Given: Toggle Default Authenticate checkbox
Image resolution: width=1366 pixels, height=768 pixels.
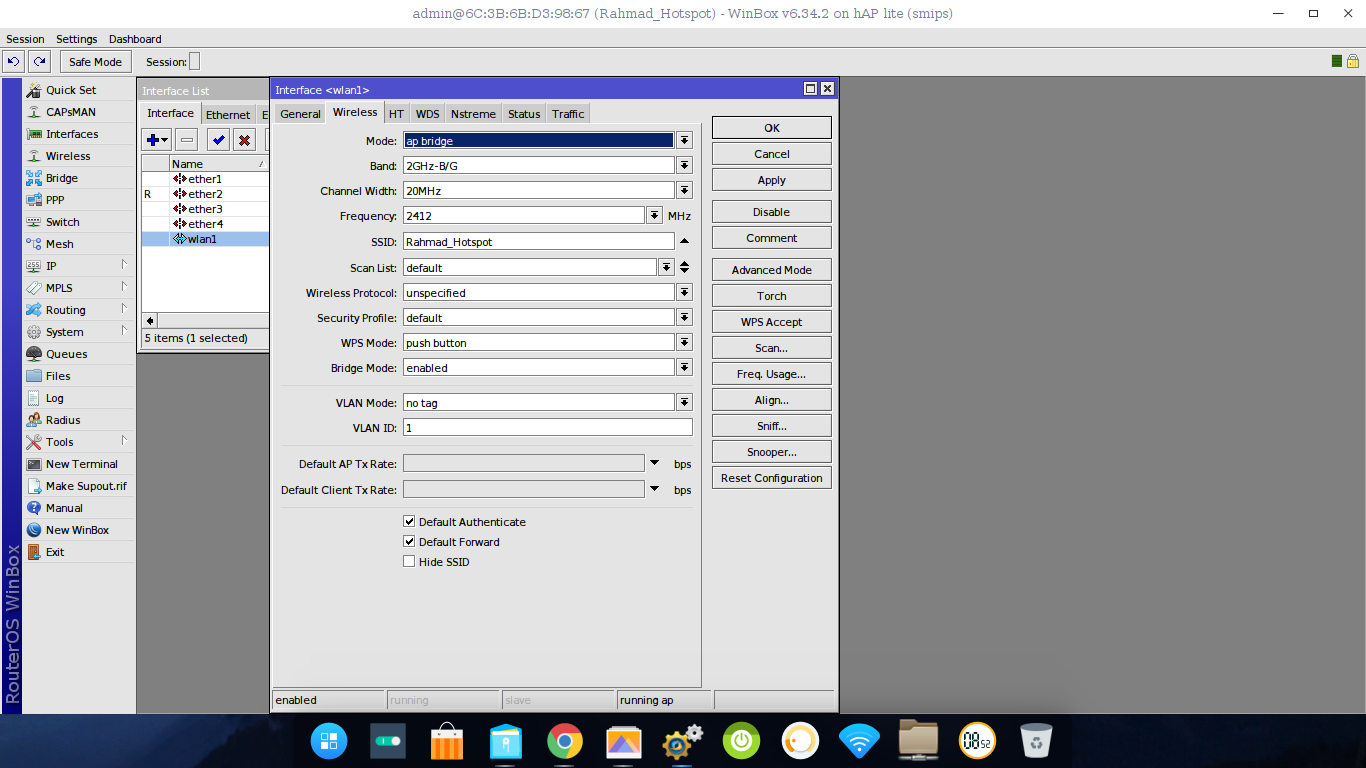Looking at the screenshot, I should pyautogui.click(x=409, y=522).
